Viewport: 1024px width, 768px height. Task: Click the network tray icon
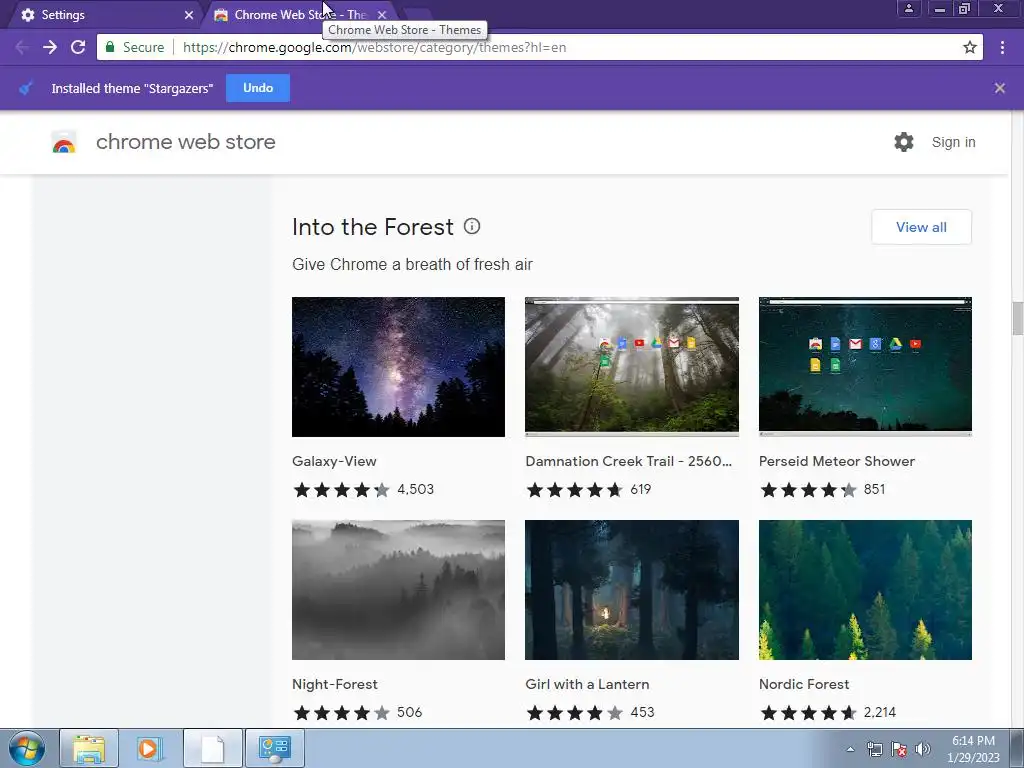click(x=874, y=749)
